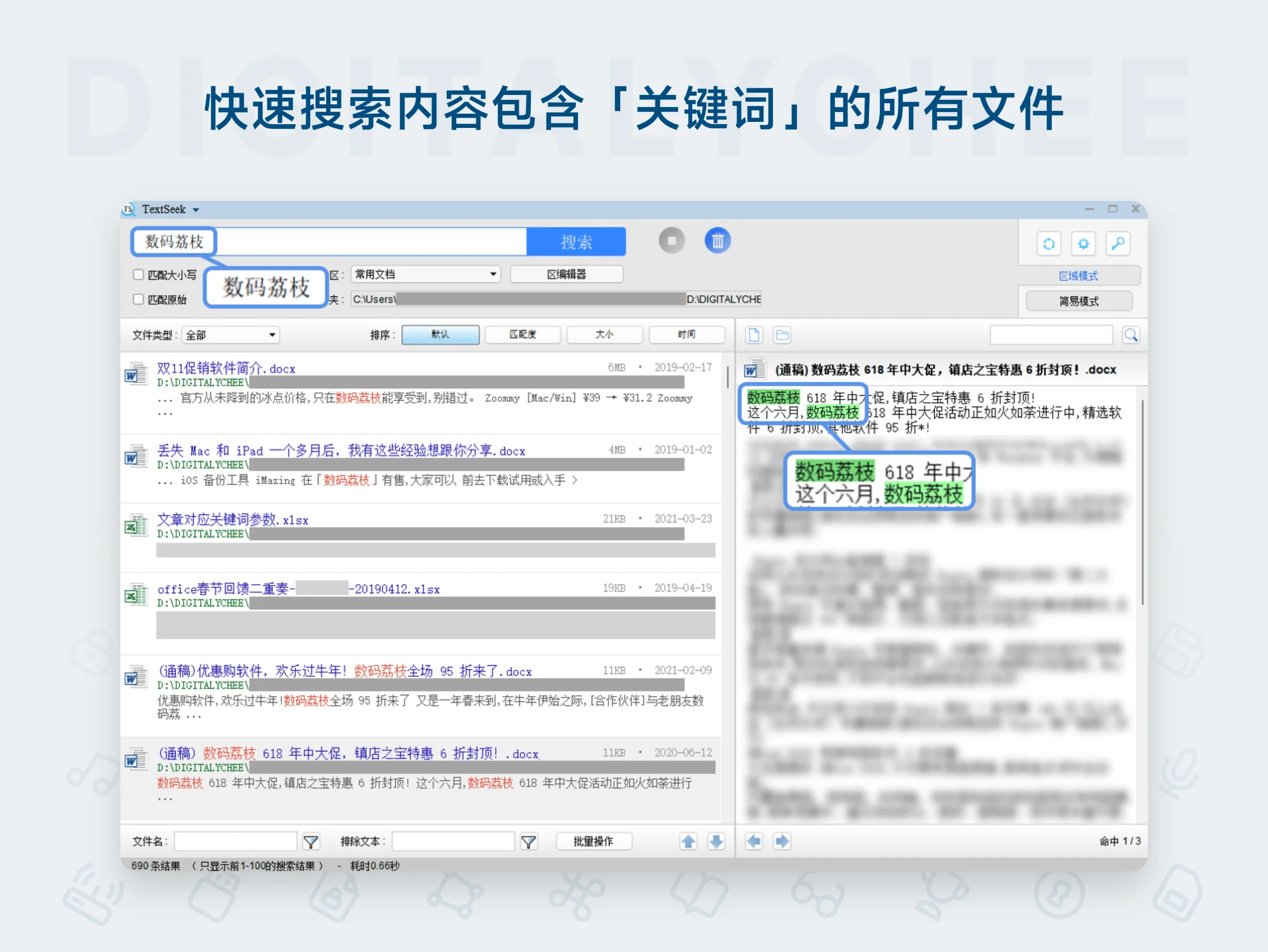Click the preview pane search input field
The height and width of the screenshot is (952, 1268).
[x=1051, y=335]
